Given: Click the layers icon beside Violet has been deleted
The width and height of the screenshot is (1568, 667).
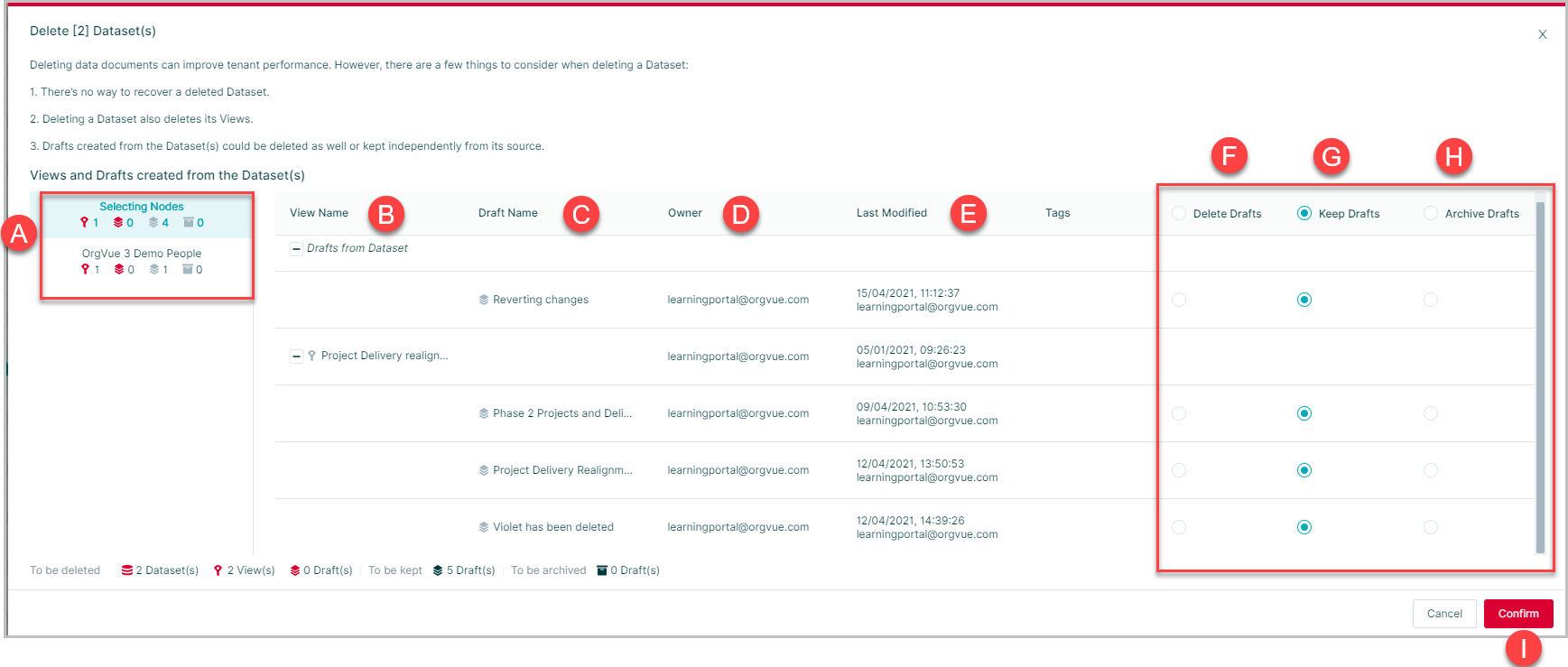Looking at the screenshot, I should [484, 527].
